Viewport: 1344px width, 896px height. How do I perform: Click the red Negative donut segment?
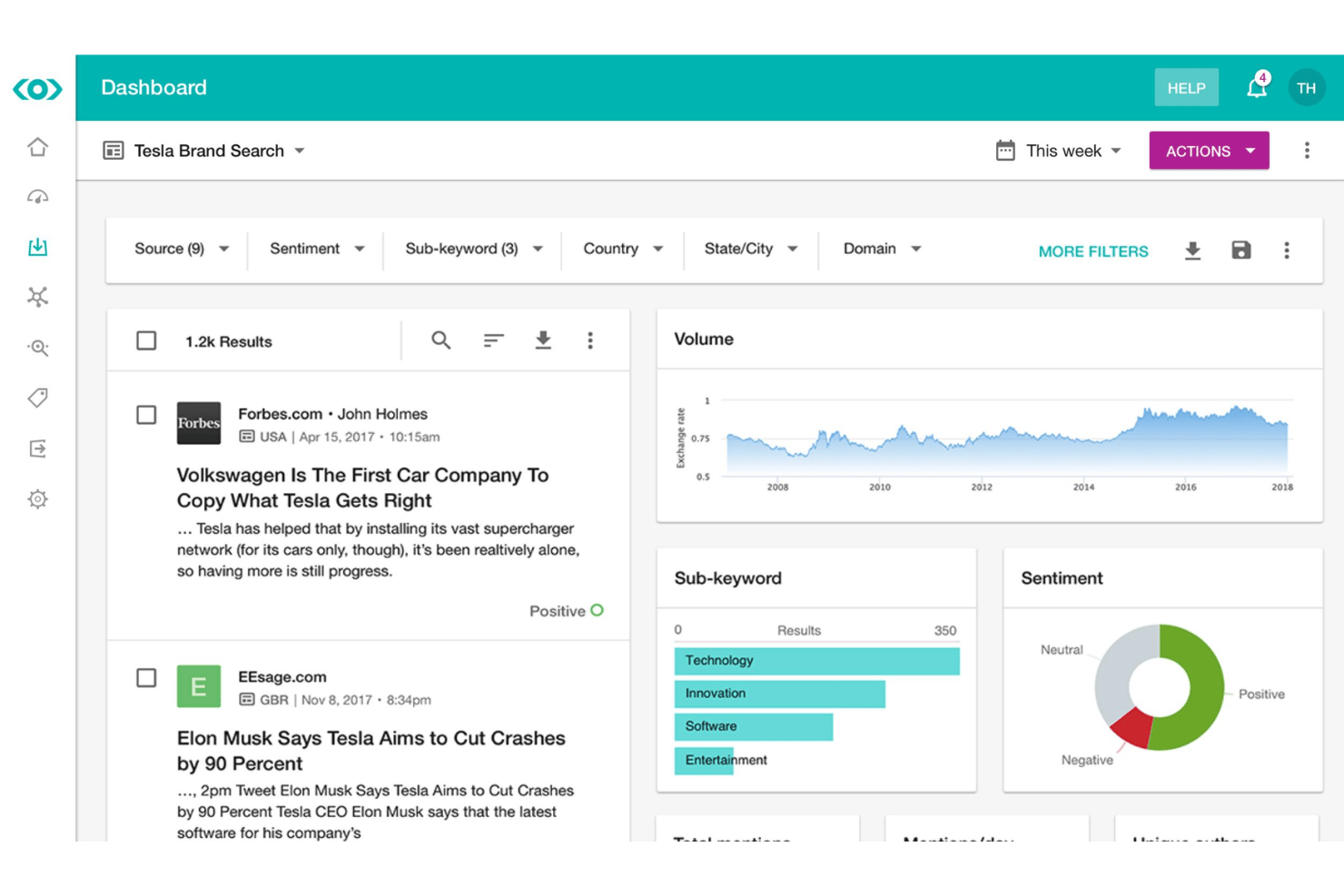point(1132,729)
